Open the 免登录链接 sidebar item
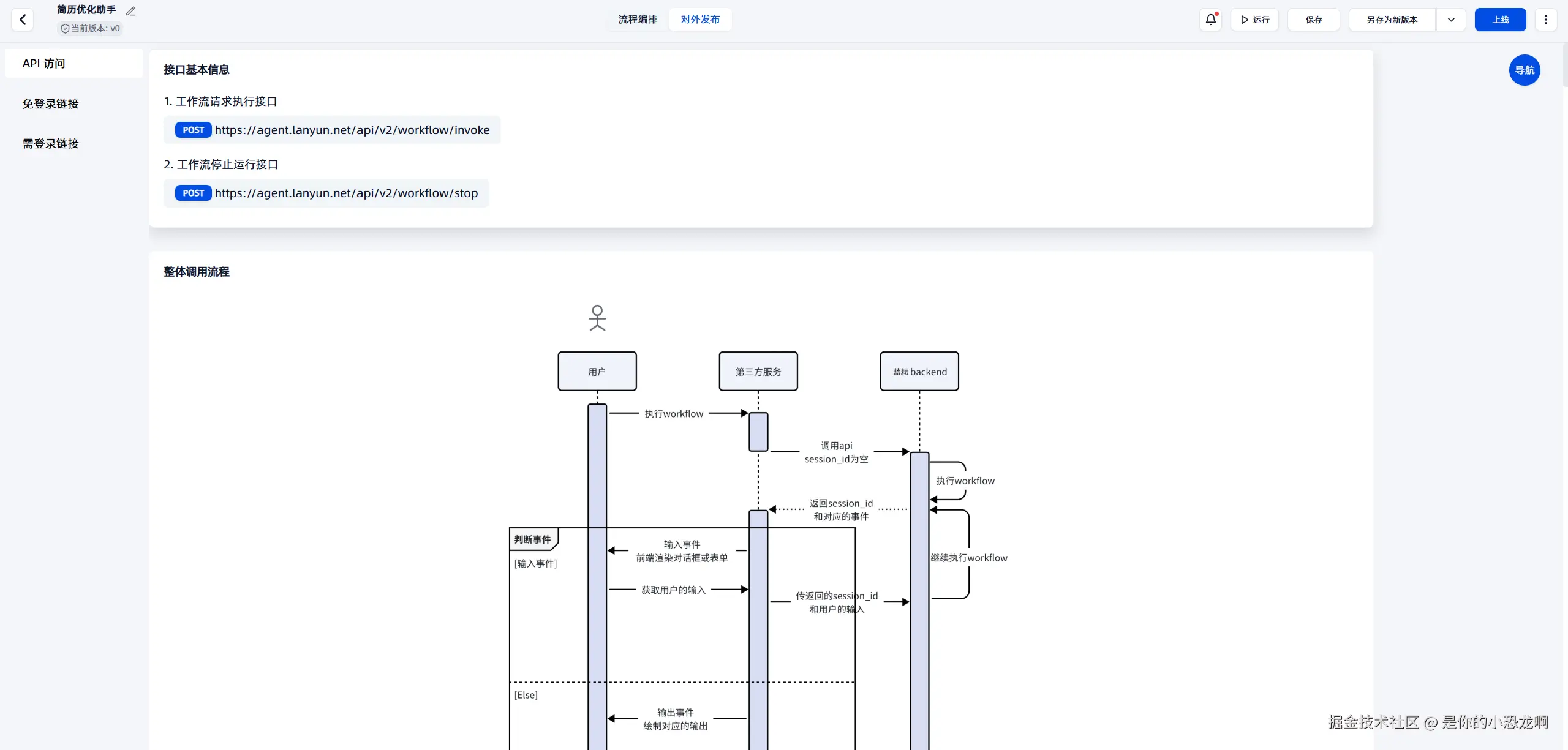The height and width of the screenshot is (750, 1568). tap(51, 104)
